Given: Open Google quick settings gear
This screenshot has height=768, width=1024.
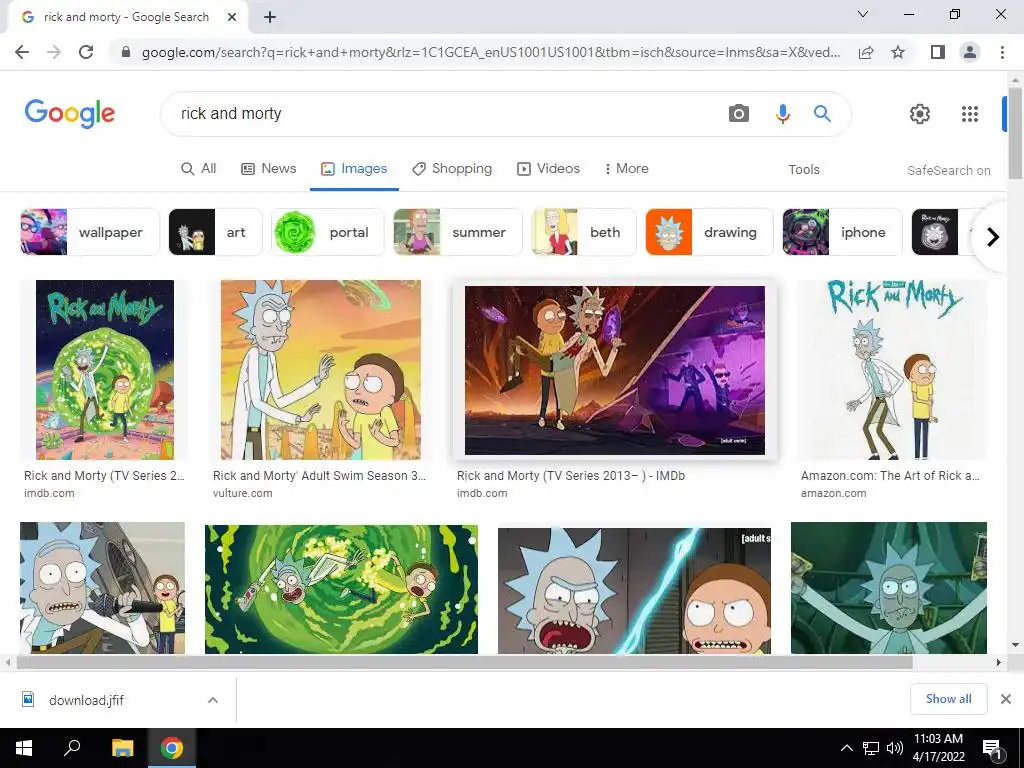Looking at the screenshot, I should [920, 114].
